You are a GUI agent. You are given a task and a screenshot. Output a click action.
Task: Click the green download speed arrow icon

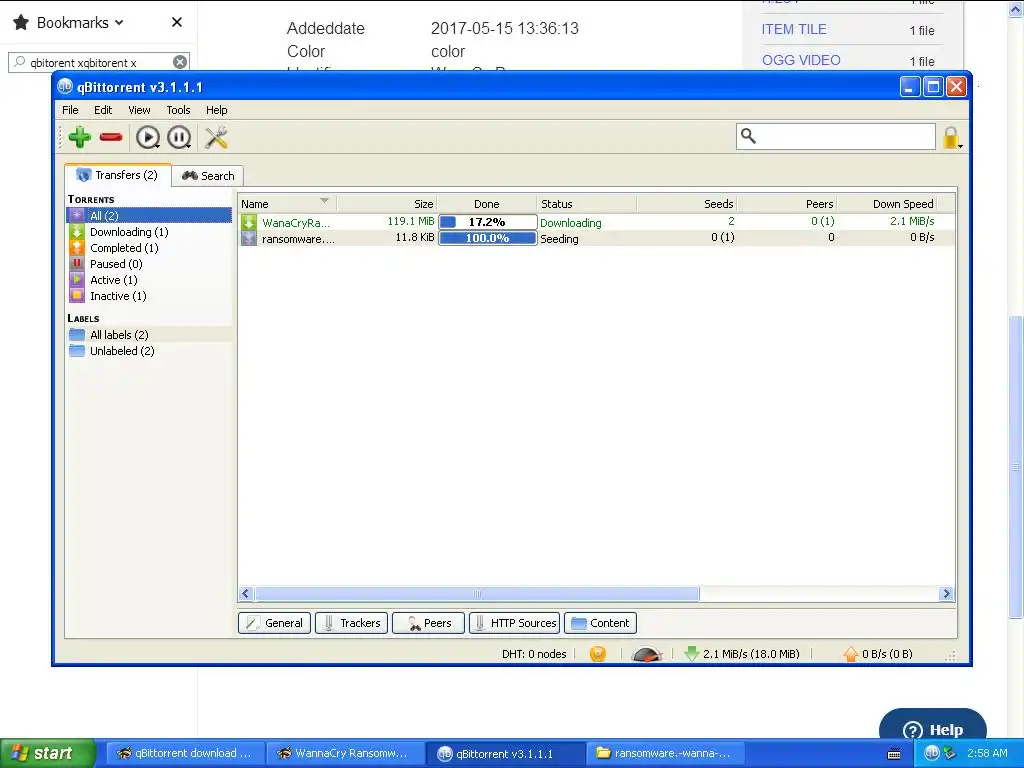692,654
